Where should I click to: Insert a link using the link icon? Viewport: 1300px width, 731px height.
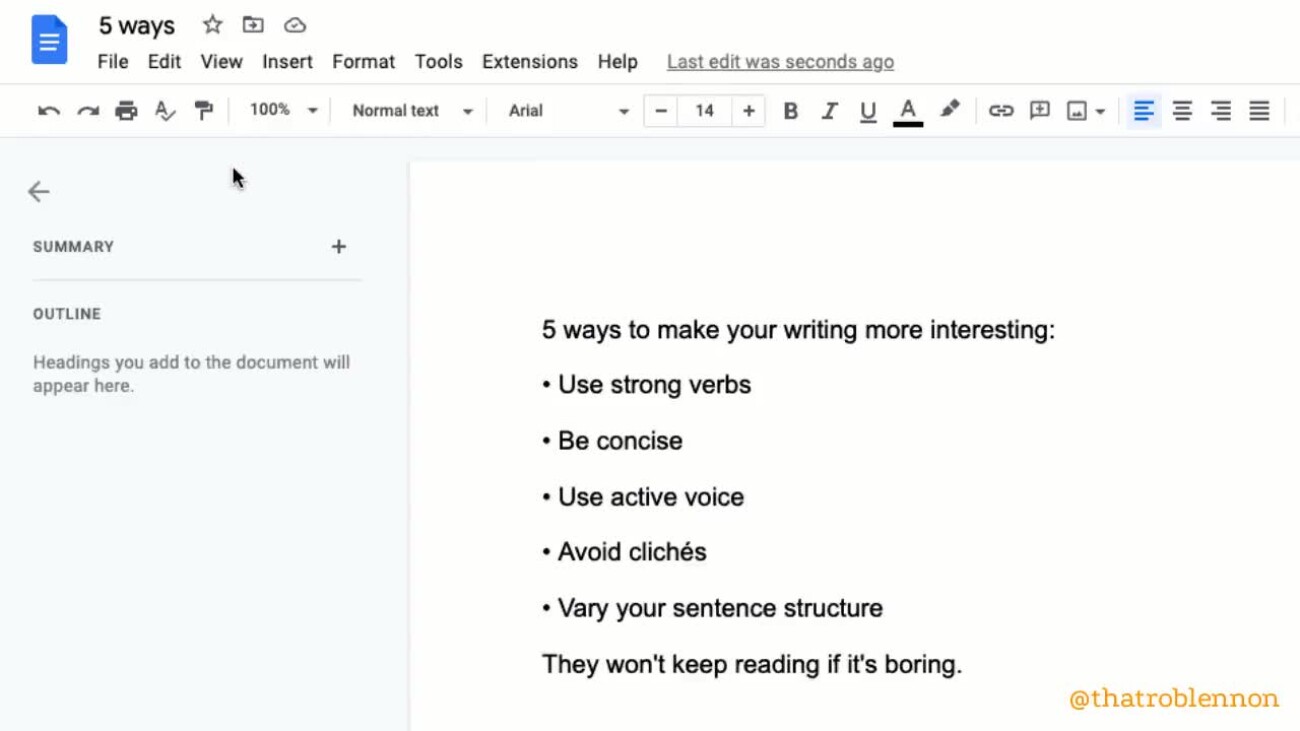click(1000, 111)
